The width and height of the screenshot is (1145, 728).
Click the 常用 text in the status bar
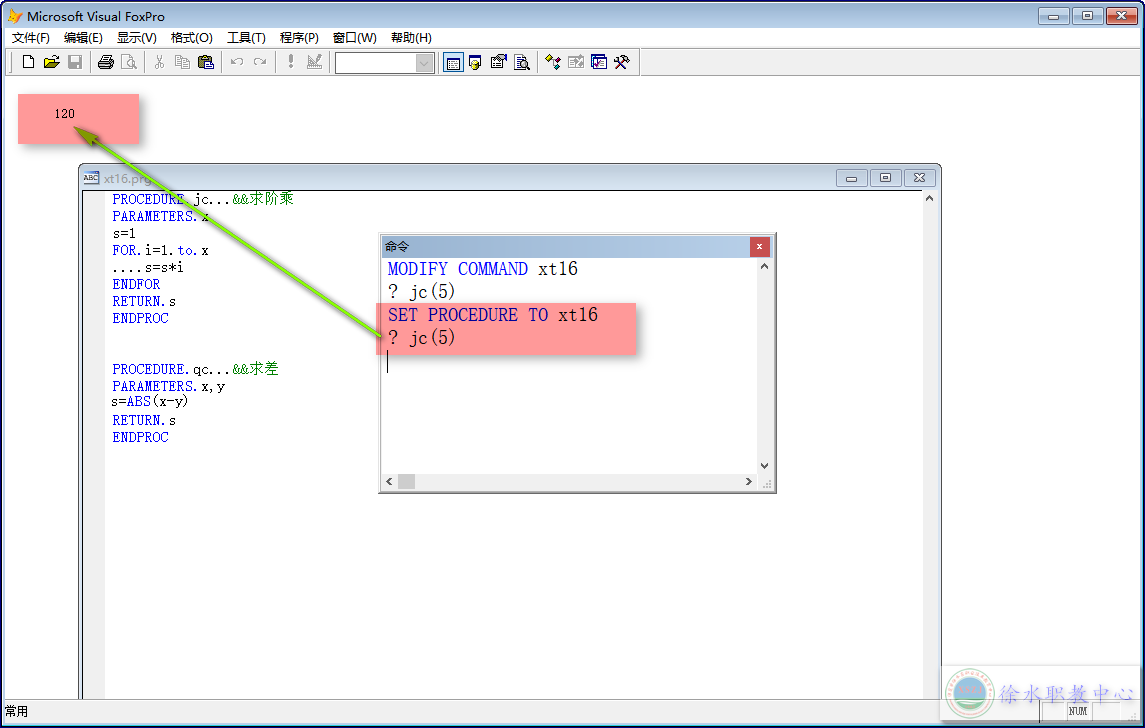click(16, 711)
